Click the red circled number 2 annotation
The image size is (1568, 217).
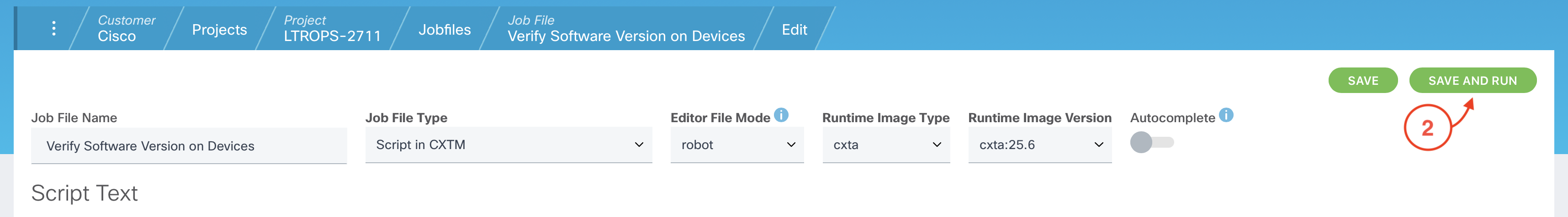[1427, 128]
